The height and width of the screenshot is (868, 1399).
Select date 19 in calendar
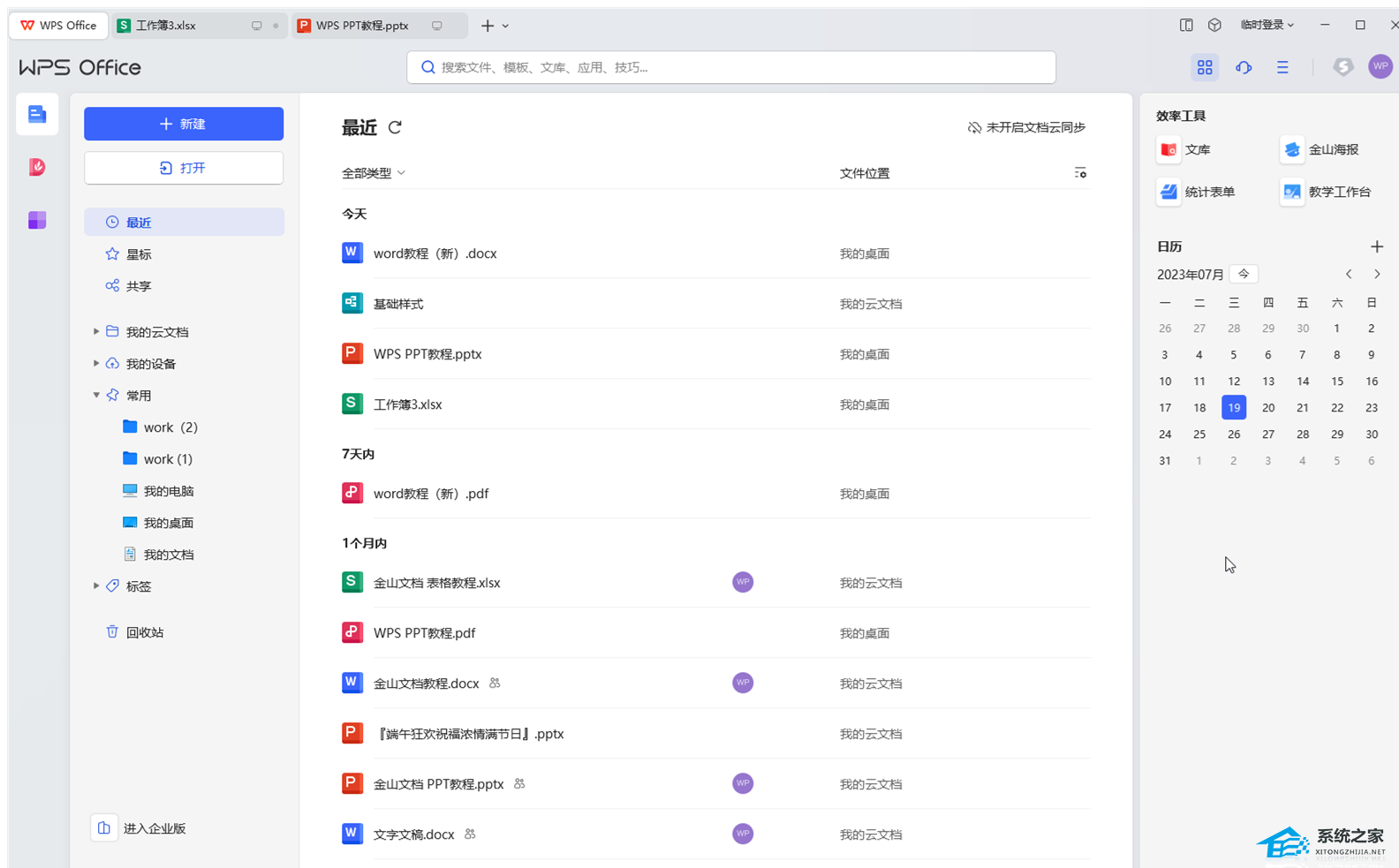[x=1234, y=407]
